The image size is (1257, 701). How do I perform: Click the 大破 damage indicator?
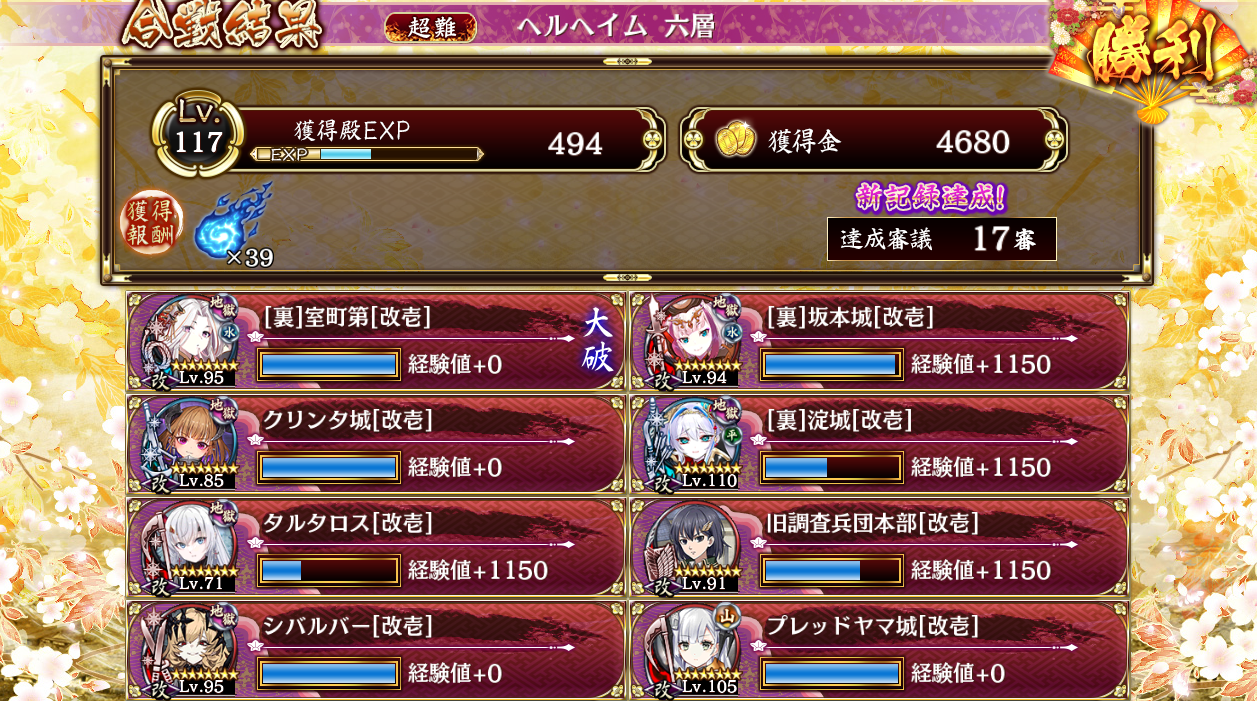click(x=597, y=341)
